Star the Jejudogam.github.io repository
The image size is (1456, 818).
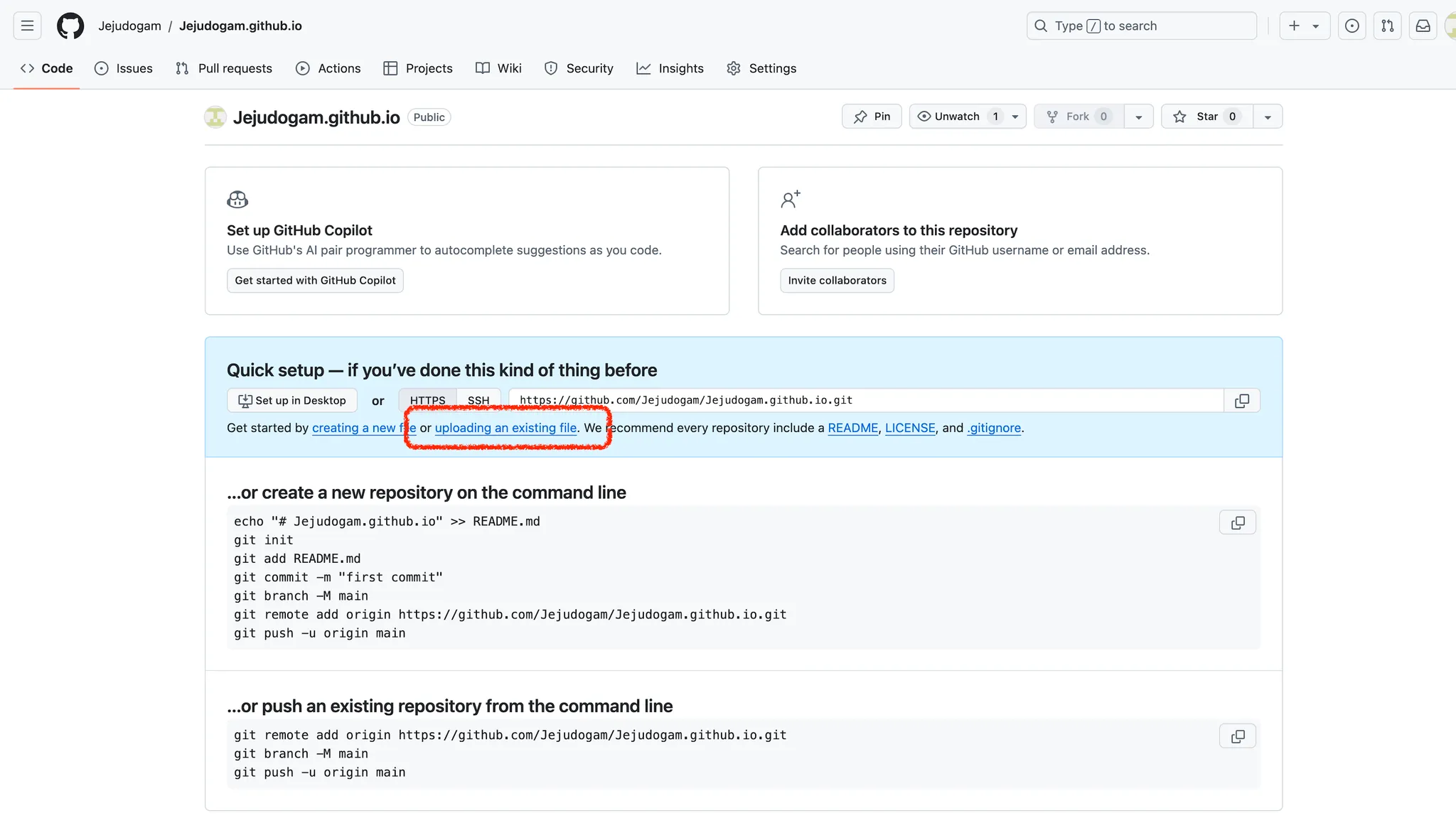(x=1206, y=117)
